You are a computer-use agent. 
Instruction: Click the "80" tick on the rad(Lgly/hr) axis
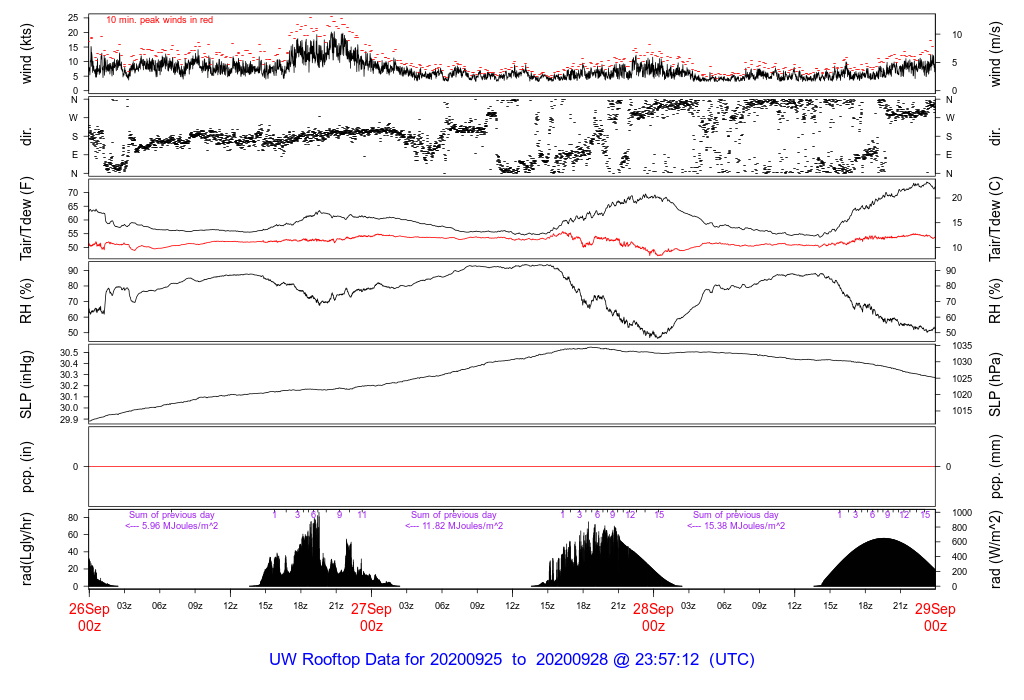point(73,518)
